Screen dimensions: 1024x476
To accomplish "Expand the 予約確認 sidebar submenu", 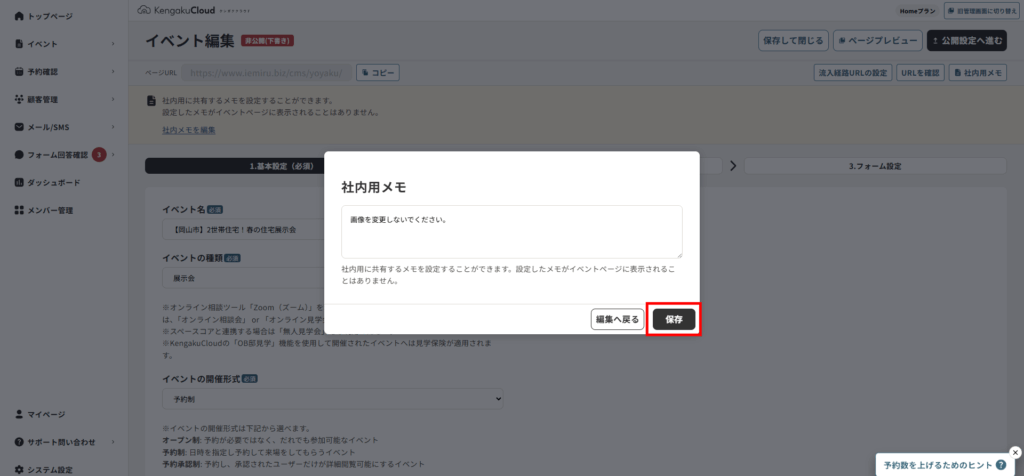I will tap(113, 72).
